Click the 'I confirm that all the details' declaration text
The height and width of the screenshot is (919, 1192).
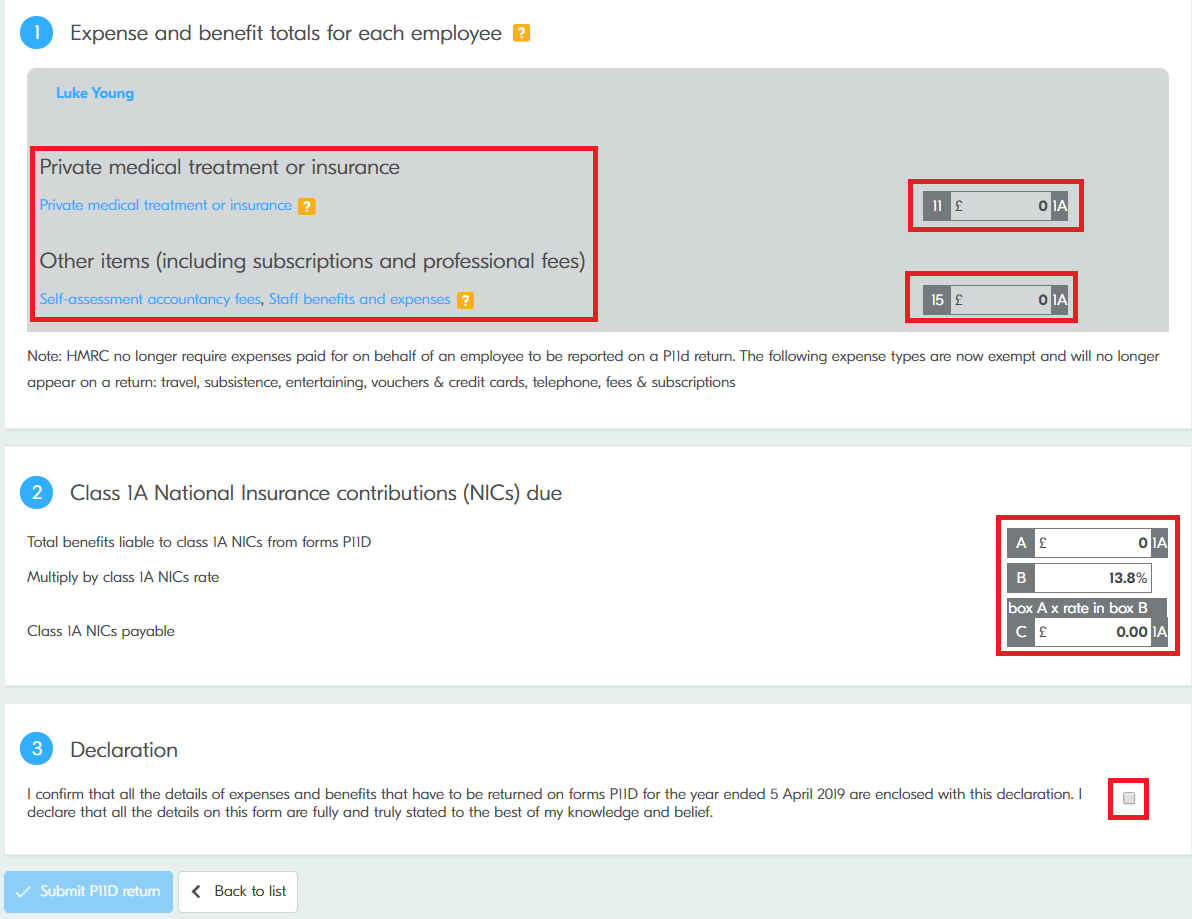[555, 803]
